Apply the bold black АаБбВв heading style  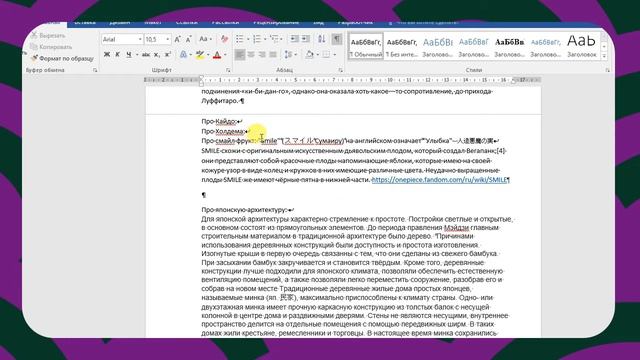[509, 47]
